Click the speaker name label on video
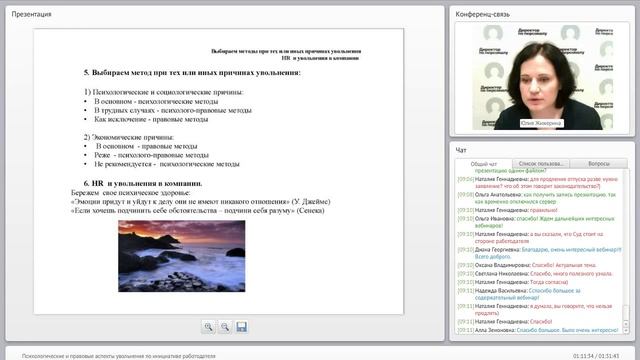The height and width of the screenshot is (360, 640). pyautogui.click(x=542, y=123)
